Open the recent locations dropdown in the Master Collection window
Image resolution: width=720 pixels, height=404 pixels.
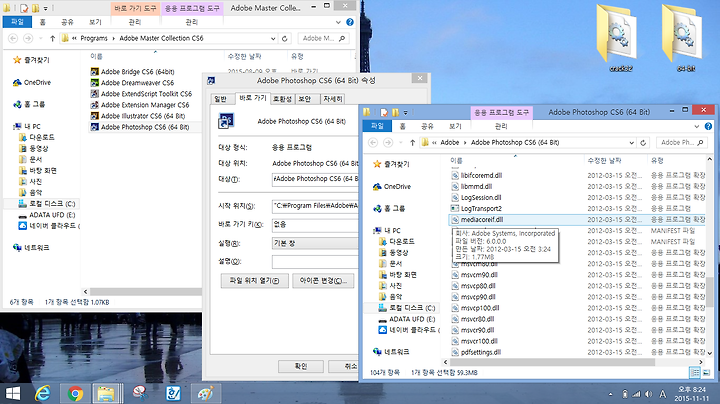pos(40,39)
